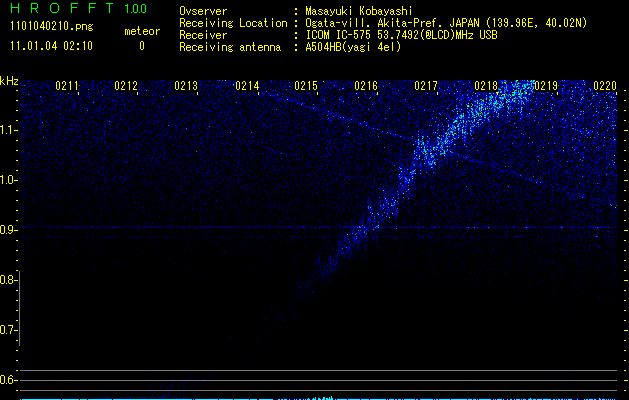Click the 0212 time marker
This screenshot has height=400, width=629.
[126, 86]
